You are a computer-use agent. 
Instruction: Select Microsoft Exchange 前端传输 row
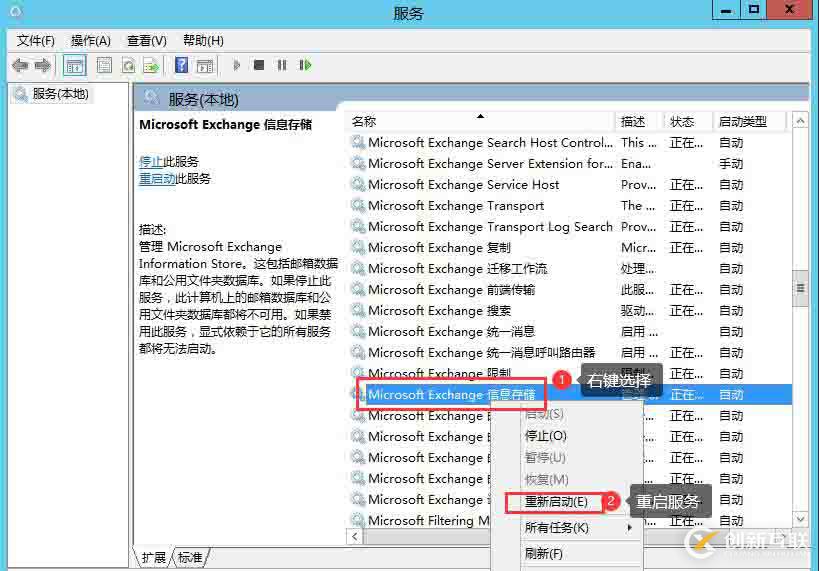coord(568,289)
